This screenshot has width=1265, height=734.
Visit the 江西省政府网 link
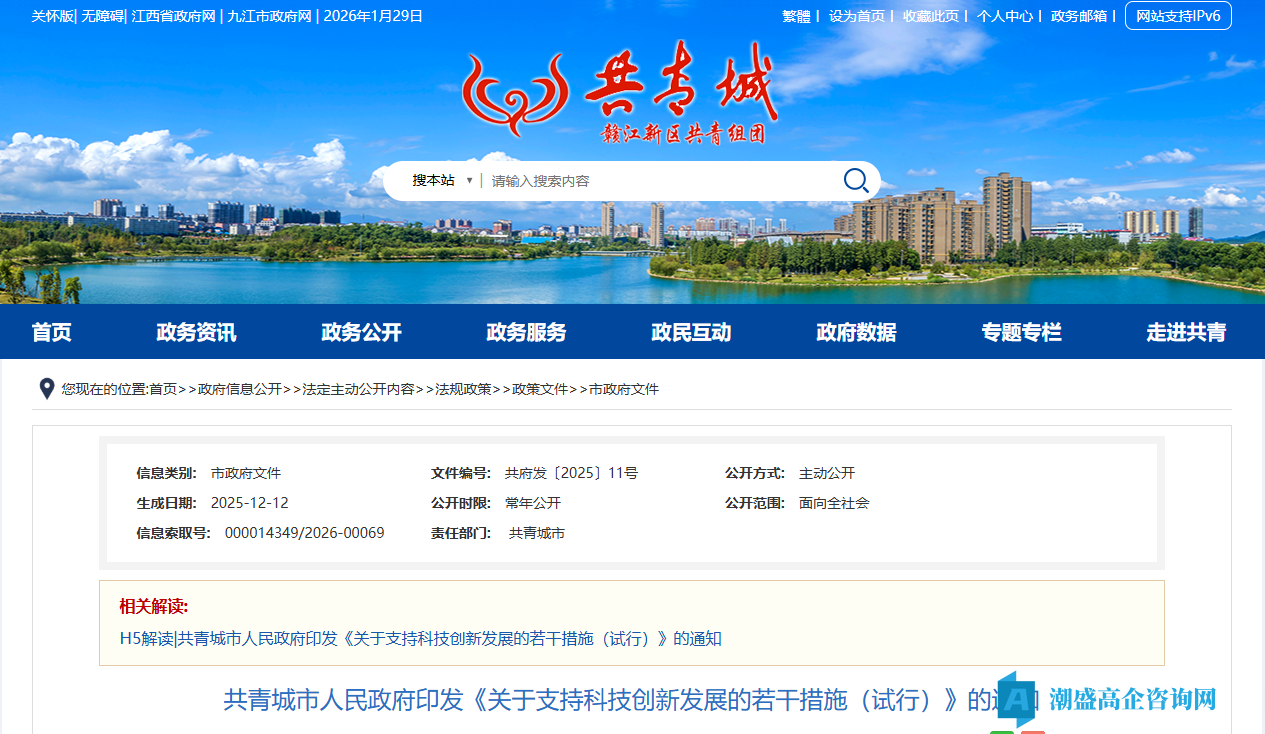(175, 15)
